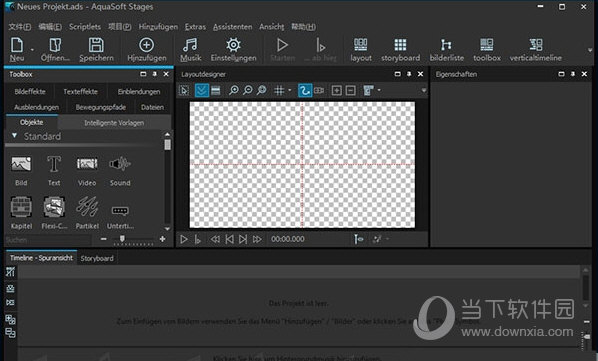Jump to next item in preview controls
This screenshot has height=361, width=598.
pos(243,239)
